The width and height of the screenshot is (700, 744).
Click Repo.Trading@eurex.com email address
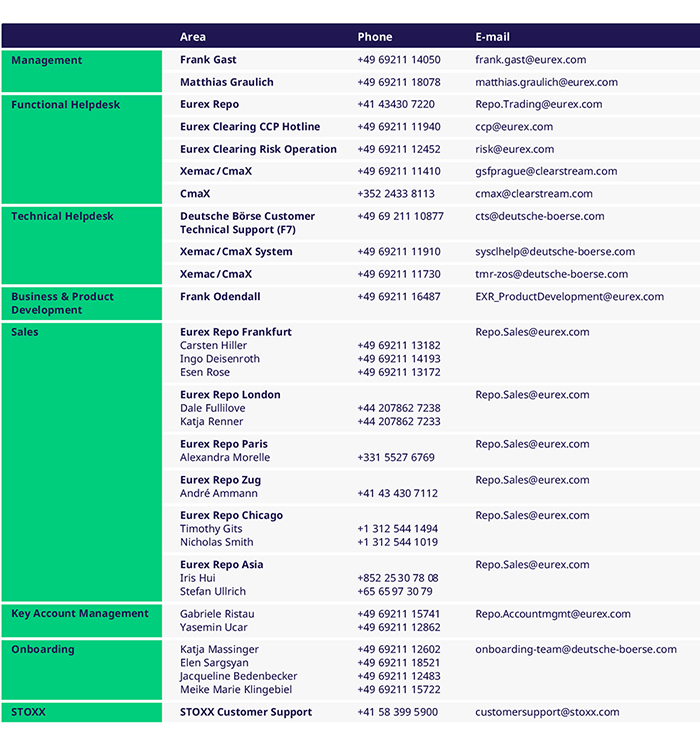[538, 104]
